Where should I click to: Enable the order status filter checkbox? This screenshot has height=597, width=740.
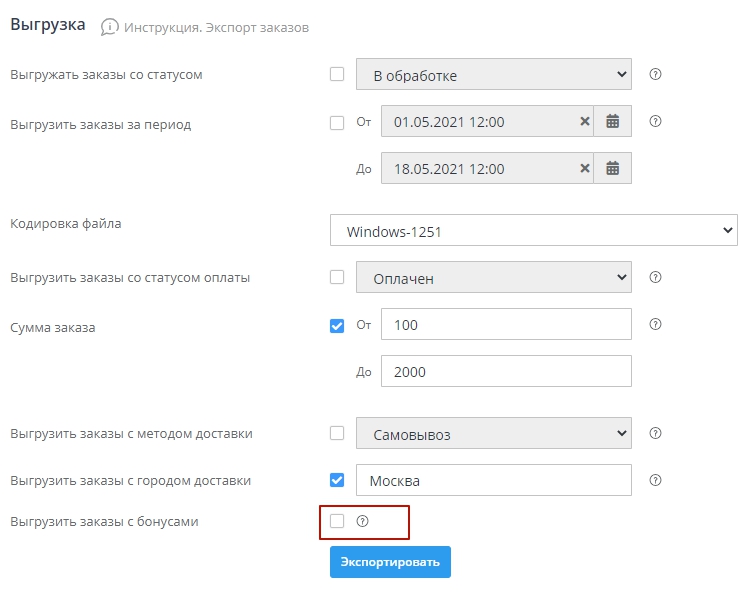pyautogui.click(x=337, y=74)
